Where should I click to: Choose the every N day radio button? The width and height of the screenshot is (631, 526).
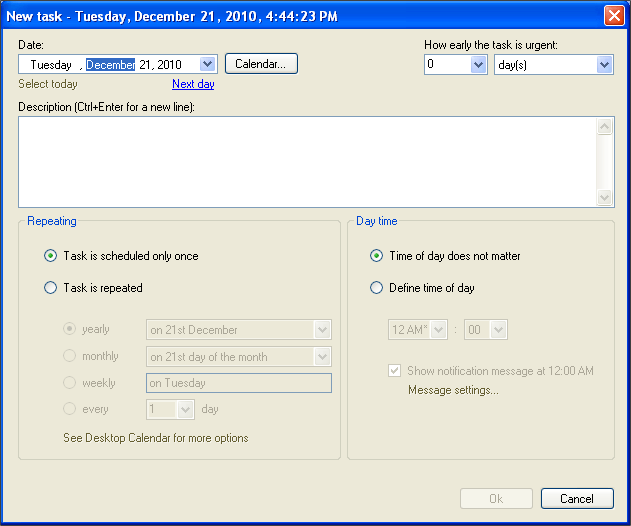point(69,409)
